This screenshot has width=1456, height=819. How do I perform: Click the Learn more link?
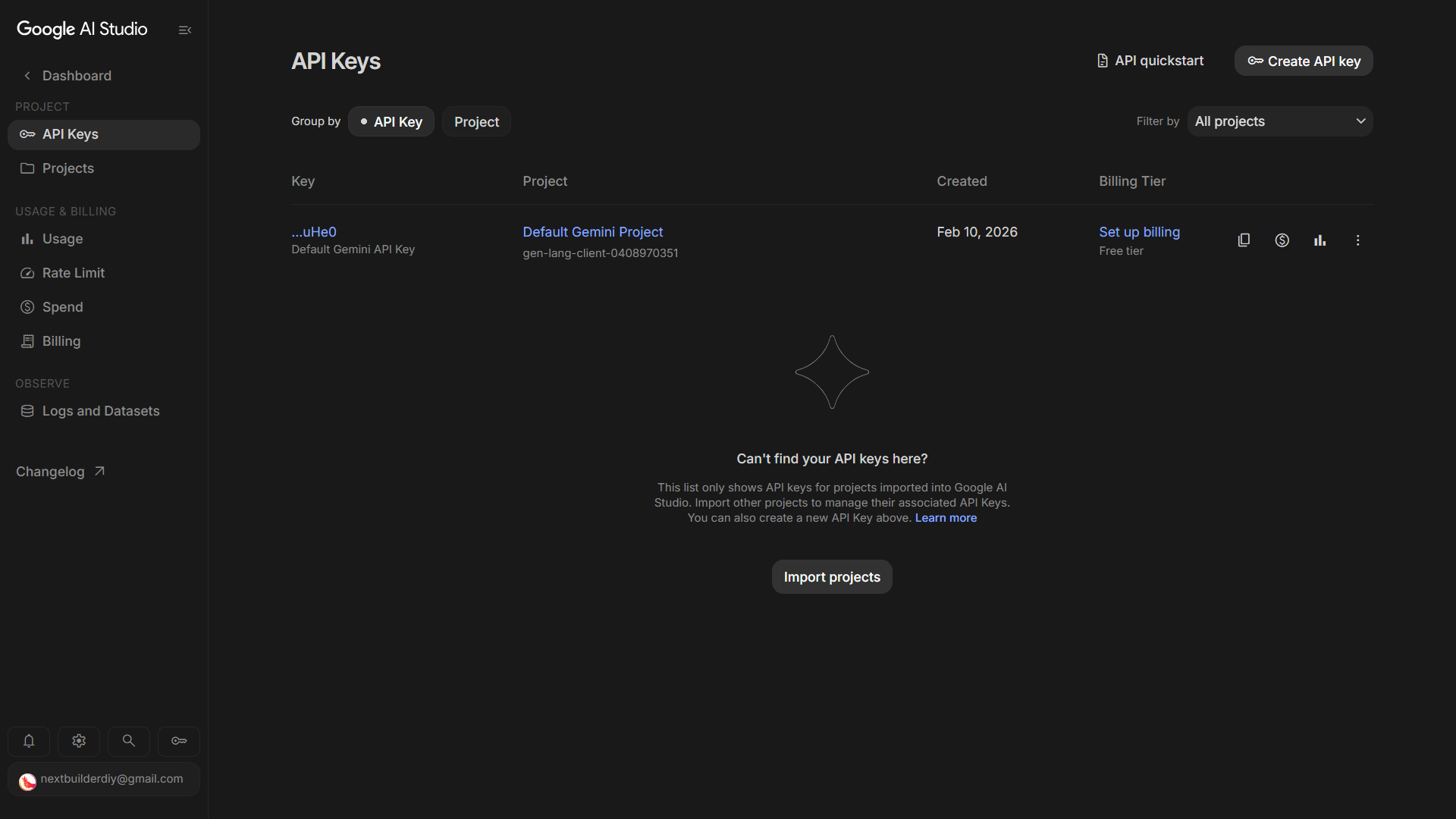[946, 518]
